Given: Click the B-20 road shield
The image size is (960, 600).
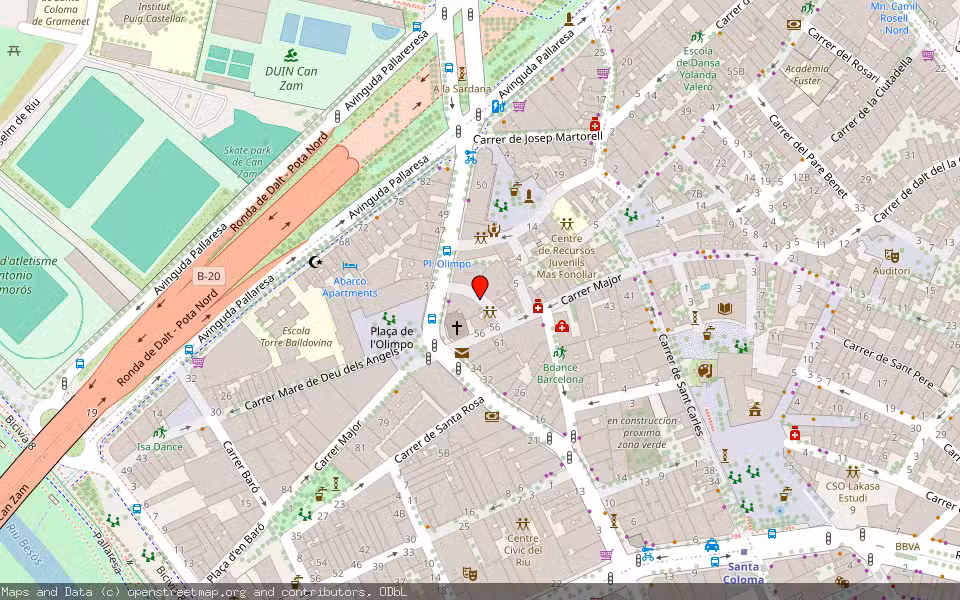Looking at the screenshot, I should 208,276.
